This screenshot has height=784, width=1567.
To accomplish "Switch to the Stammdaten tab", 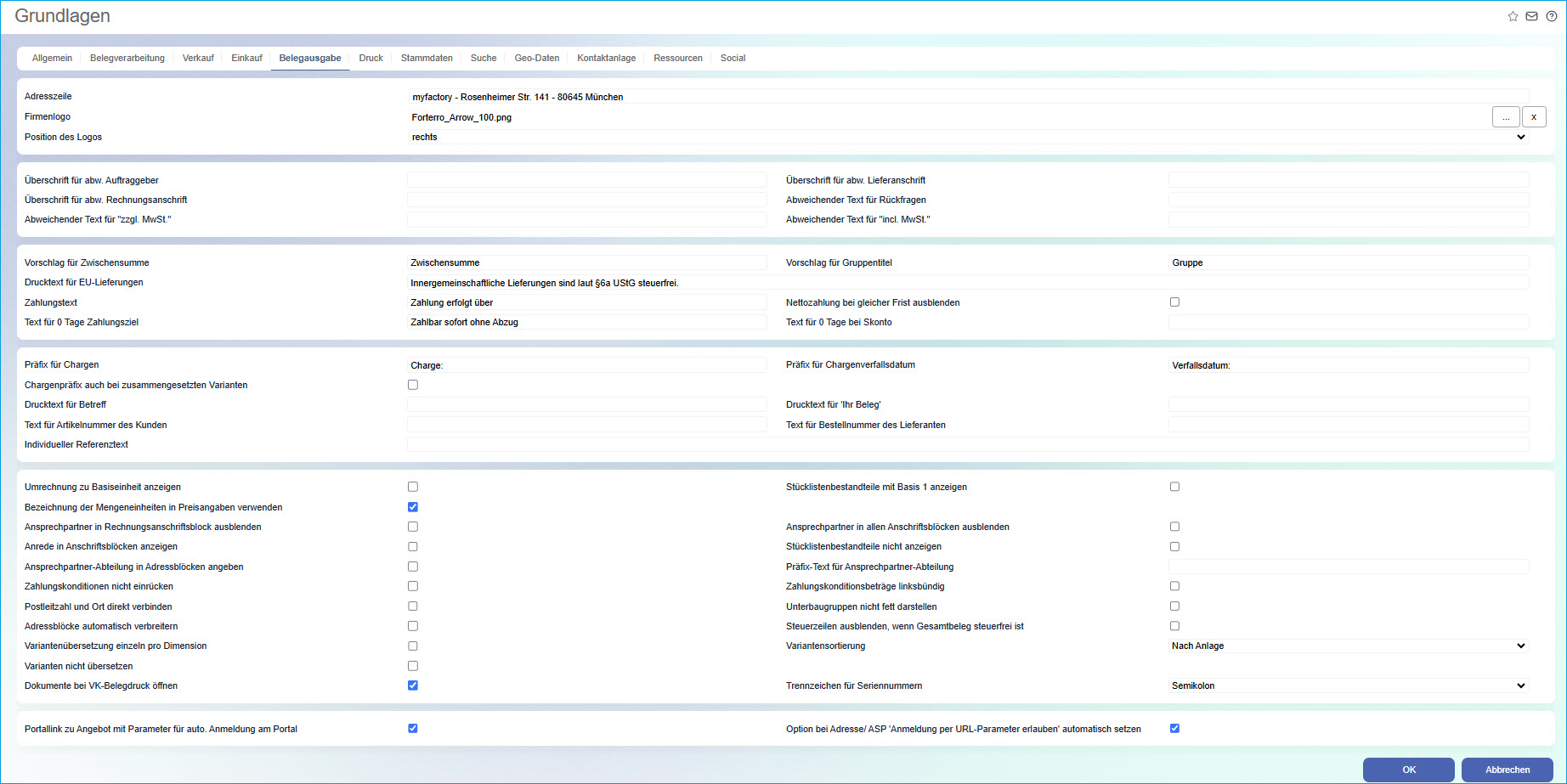I will (427, 58).
